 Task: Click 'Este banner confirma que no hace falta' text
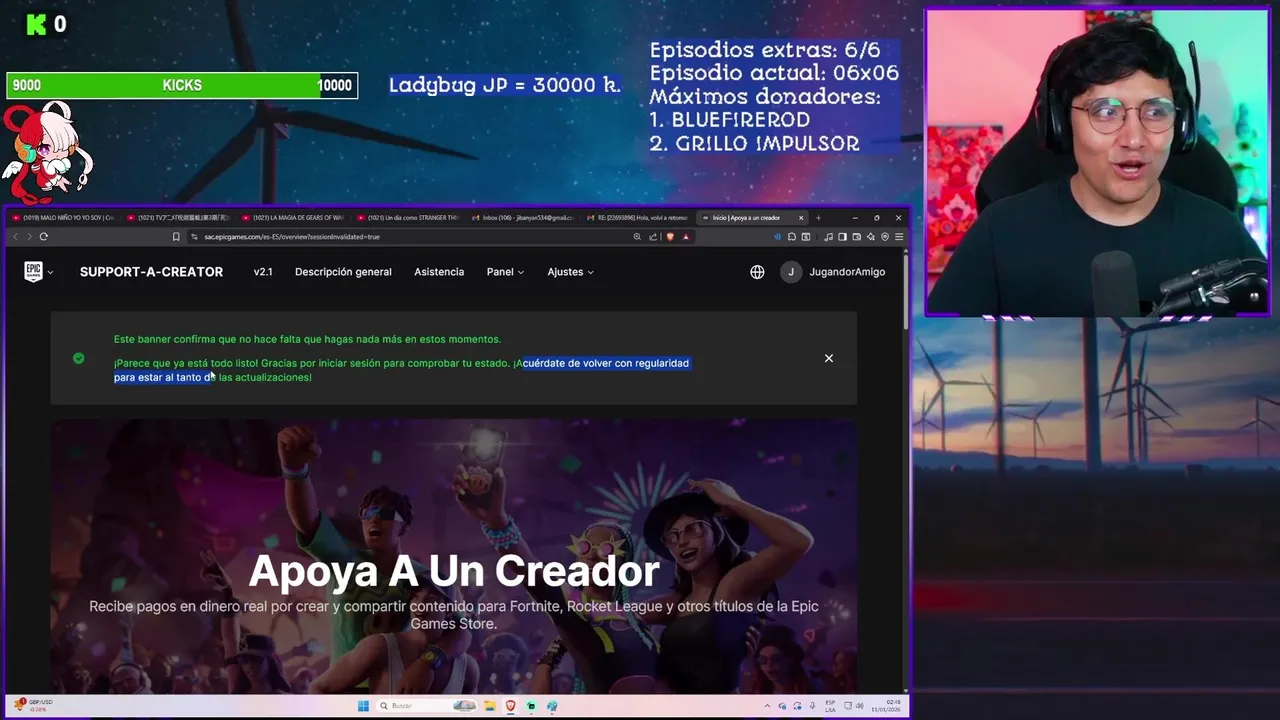click(307, 339)
